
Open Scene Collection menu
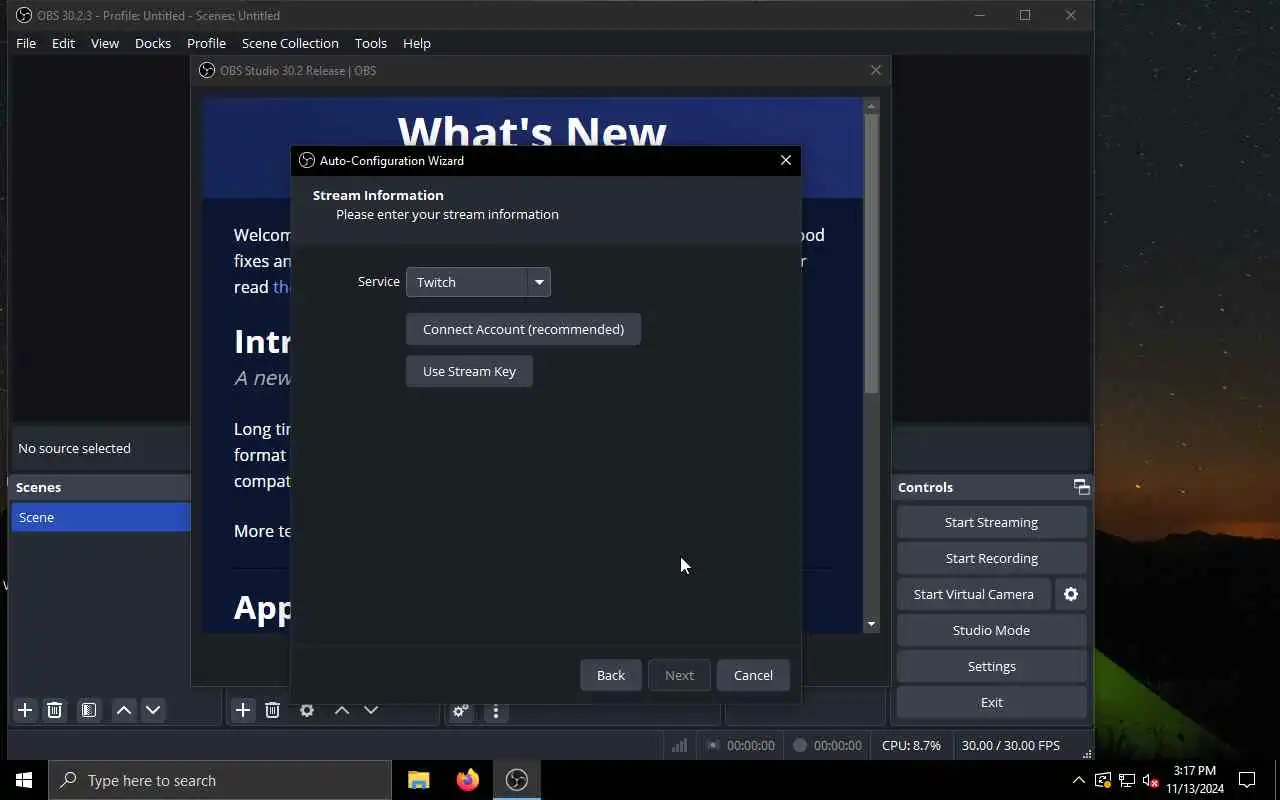coord(290,43)
